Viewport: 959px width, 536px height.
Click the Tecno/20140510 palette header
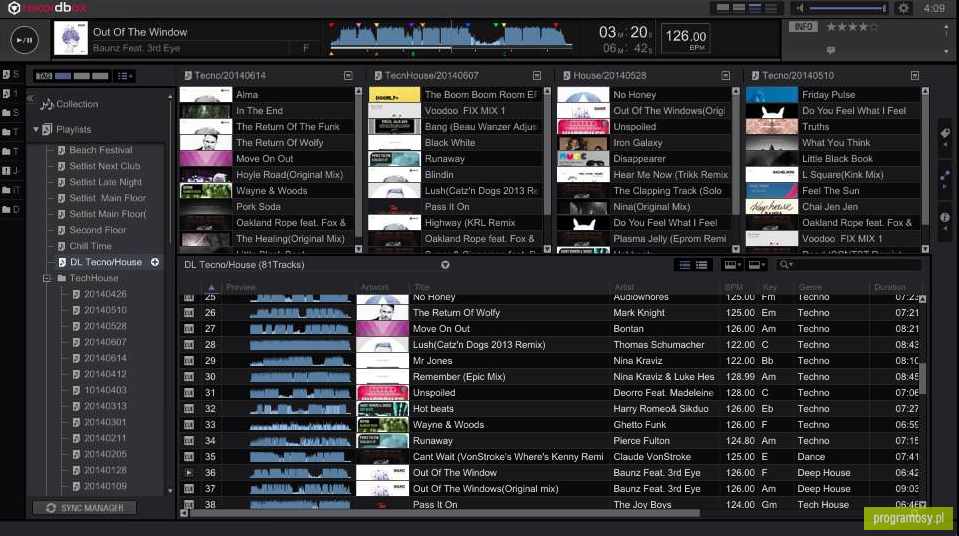pos(798,75)
